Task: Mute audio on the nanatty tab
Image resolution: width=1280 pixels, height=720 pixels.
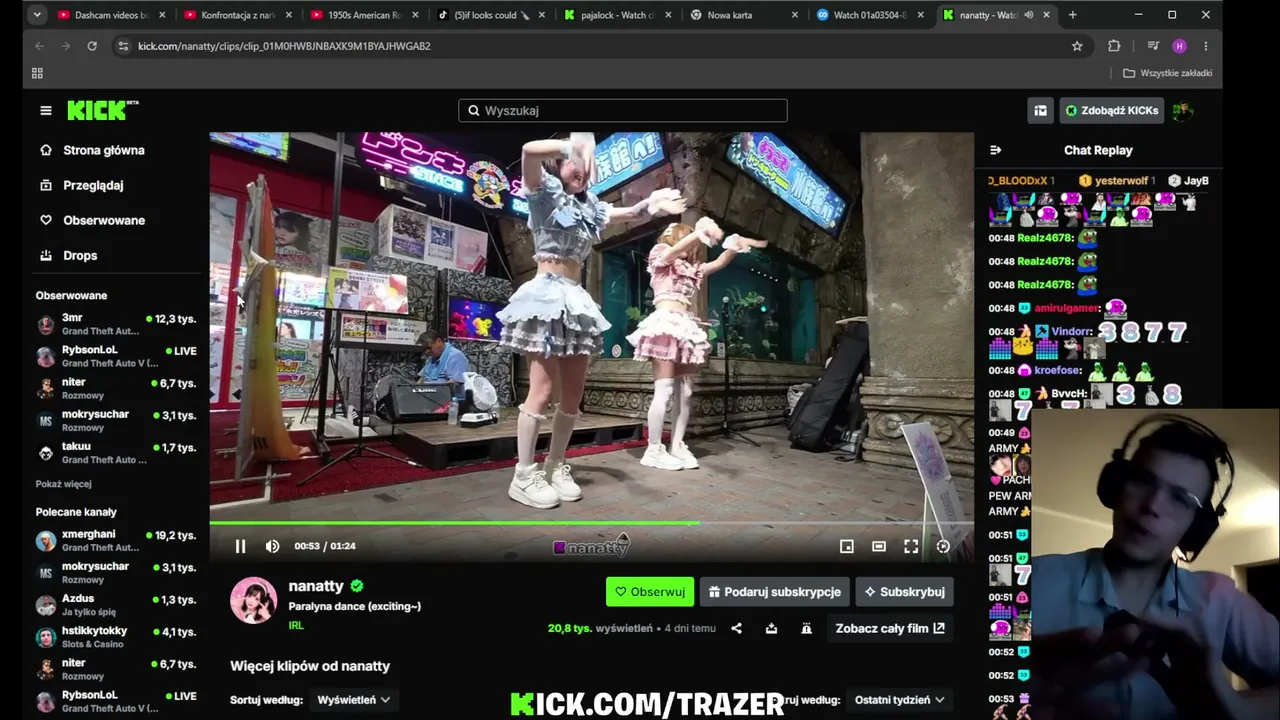Action: click(x=1029, y=15)
